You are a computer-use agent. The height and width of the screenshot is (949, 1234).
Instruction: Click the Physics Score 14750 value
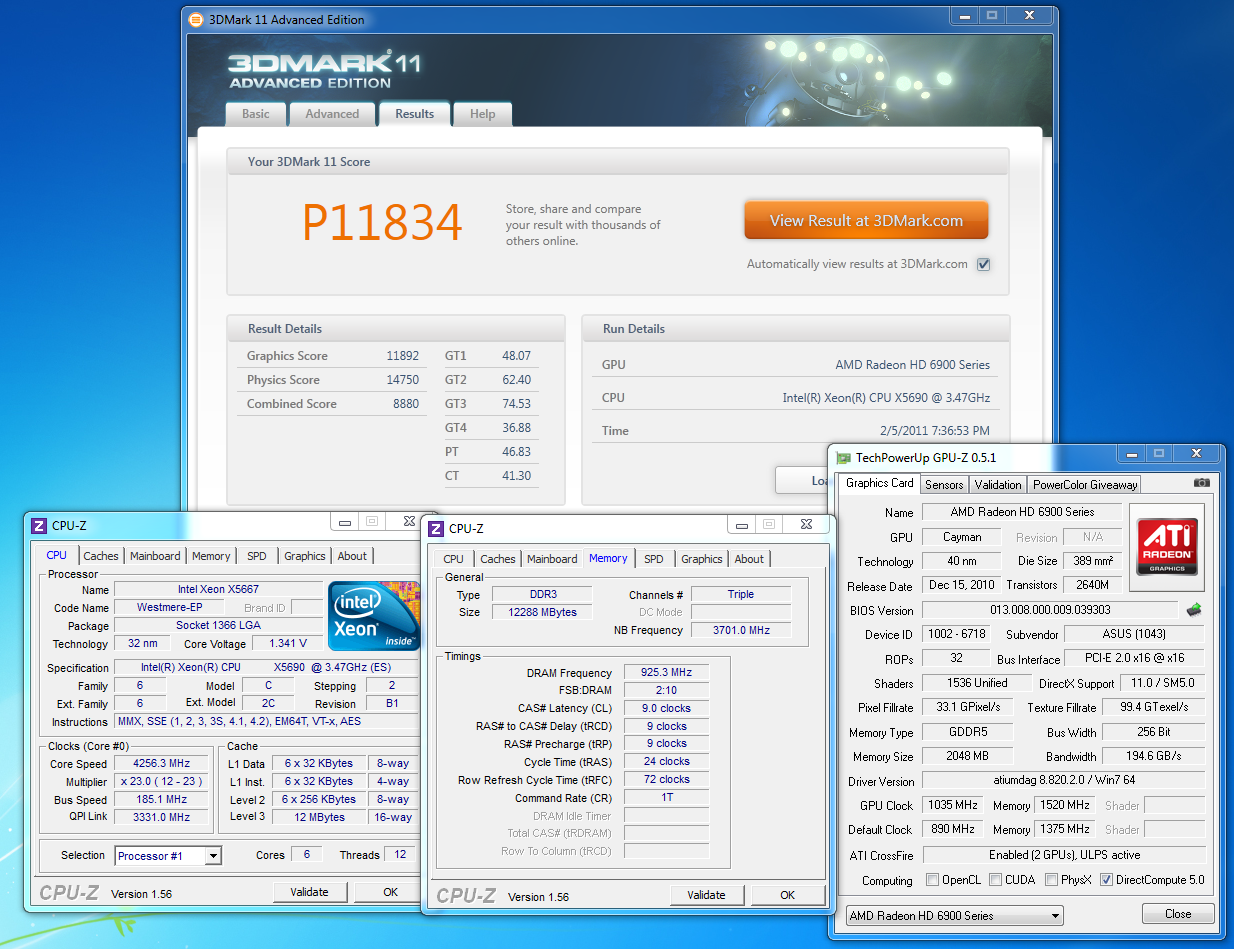[403, 380]
